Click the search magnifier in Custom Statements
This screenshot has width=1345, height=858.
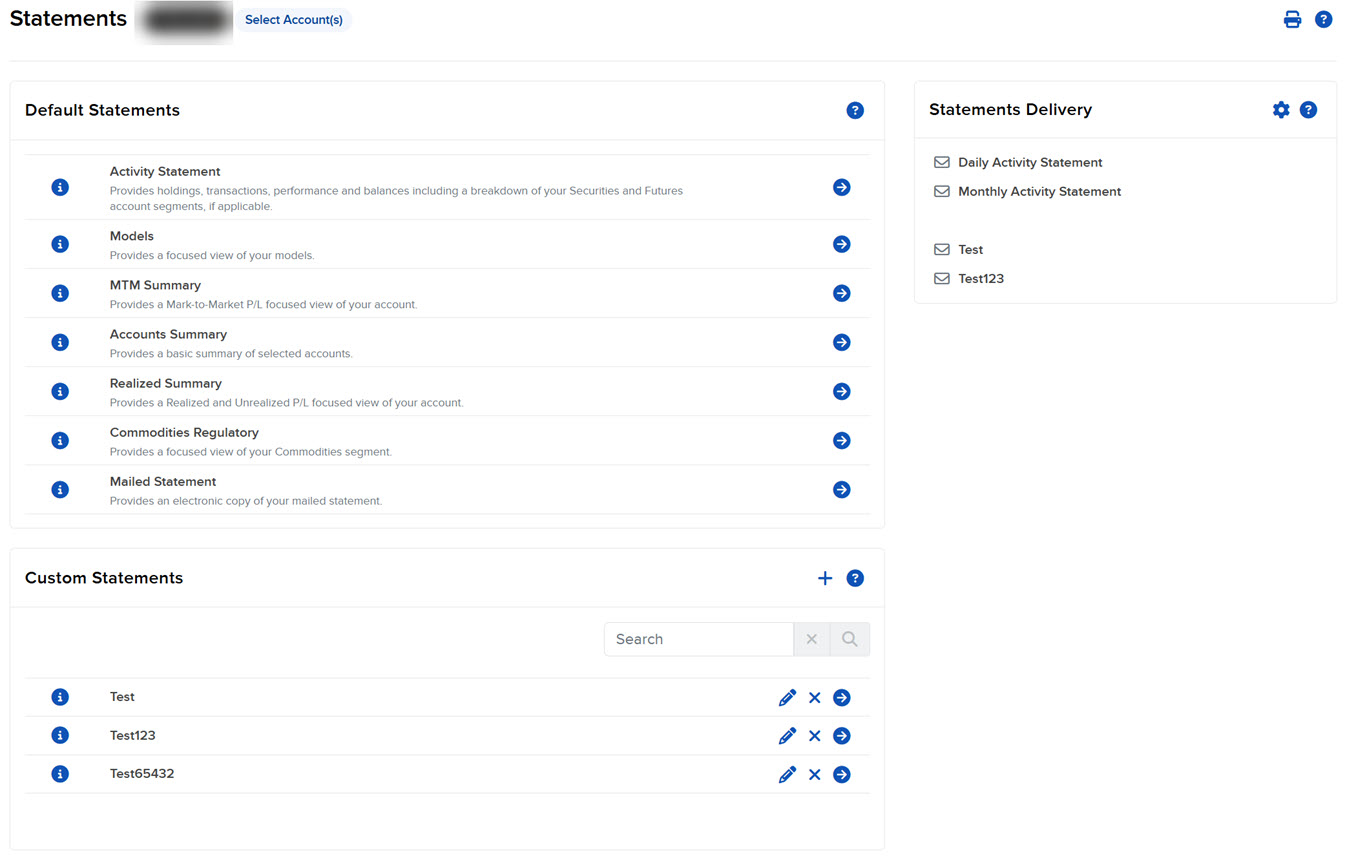[x=849, y=638]
